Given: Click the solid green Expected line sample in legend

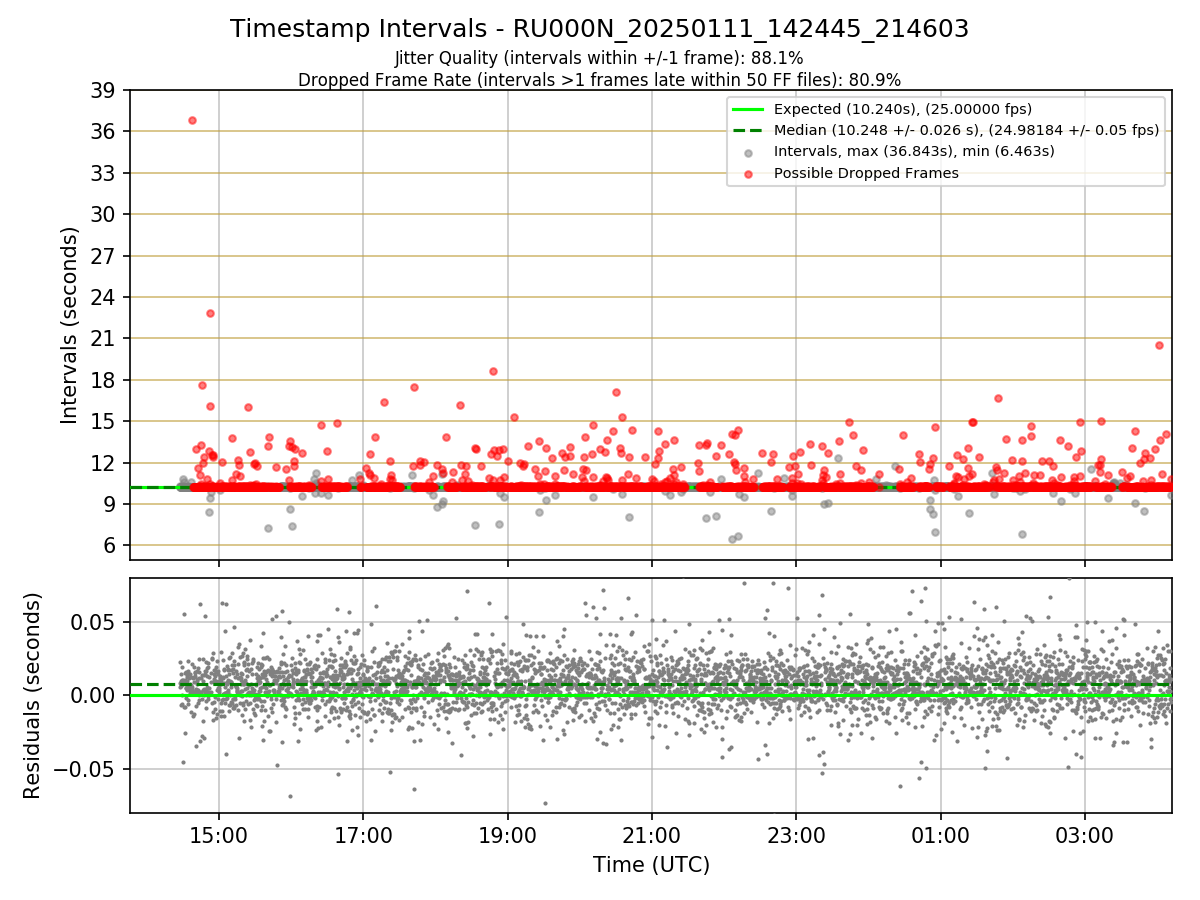Looking at the screenshot, I should [x=749, y=109].
